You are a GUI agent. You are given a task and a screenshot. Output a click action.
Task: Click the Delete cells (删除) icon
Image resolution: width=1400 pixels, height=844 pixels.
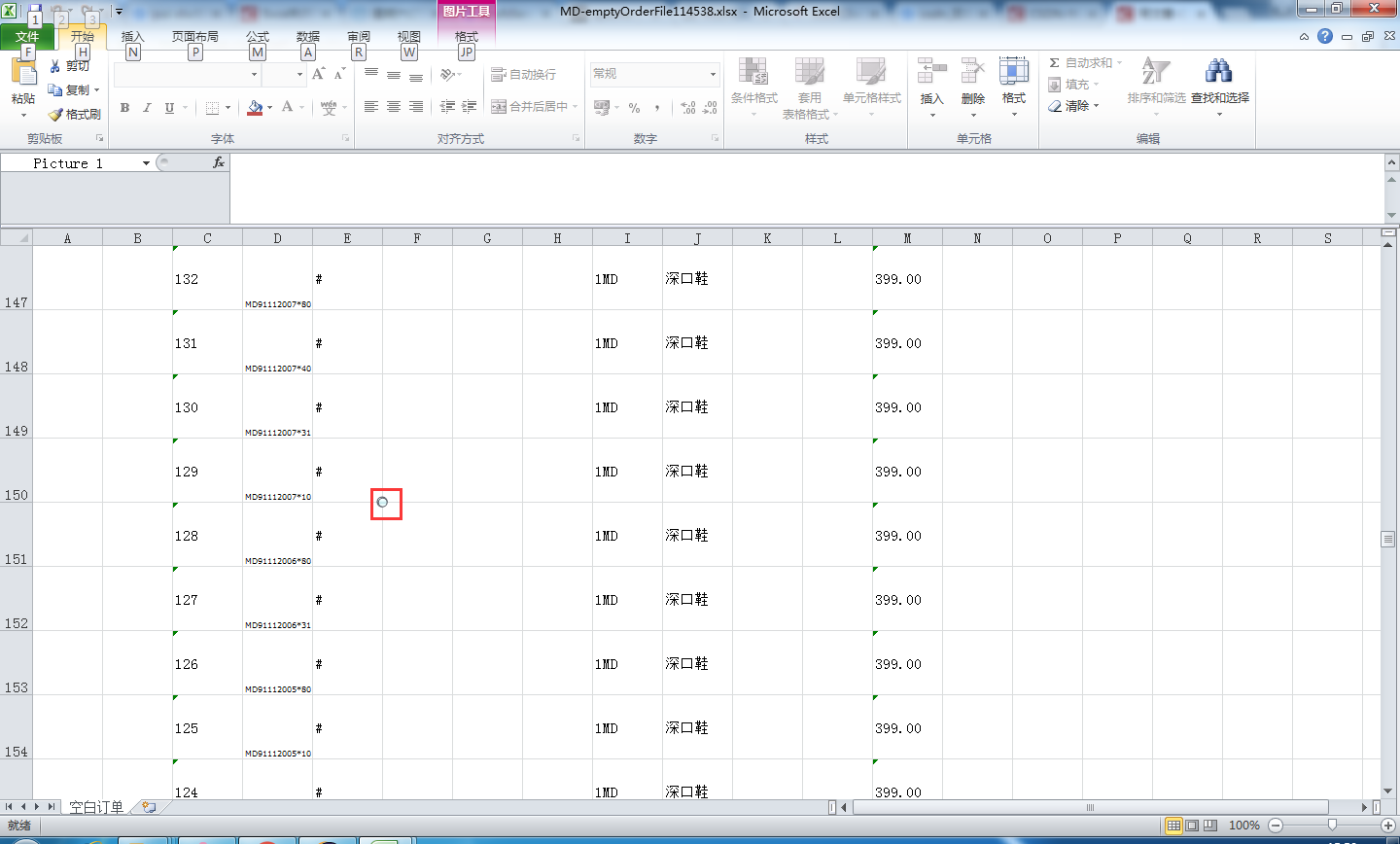pos(972,71)
